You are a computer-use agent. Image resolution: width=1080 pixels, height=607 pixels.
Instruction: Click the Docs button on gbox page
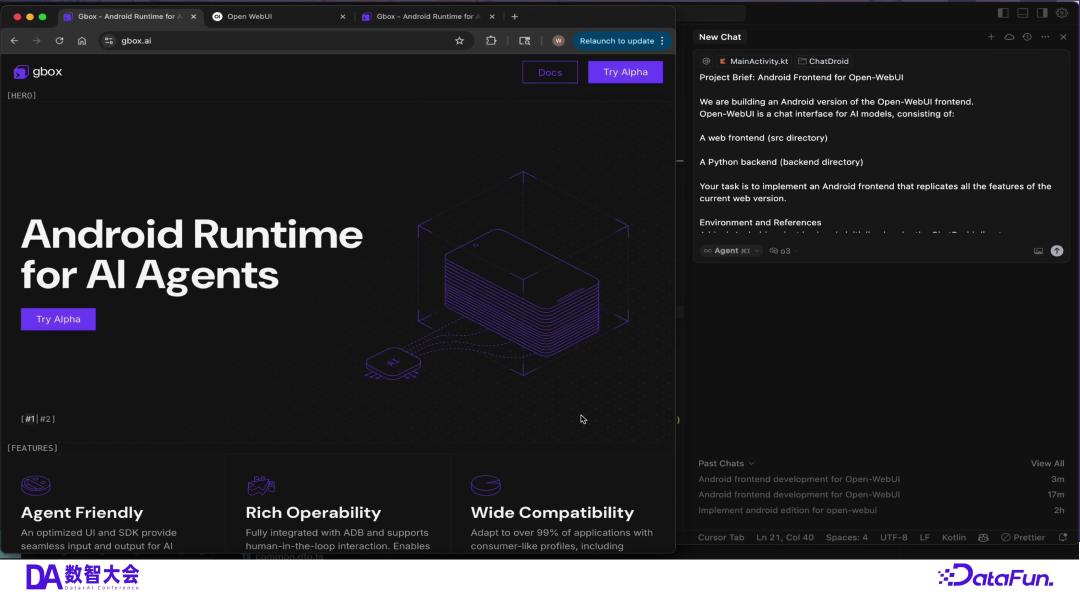[x=550, y=72]
